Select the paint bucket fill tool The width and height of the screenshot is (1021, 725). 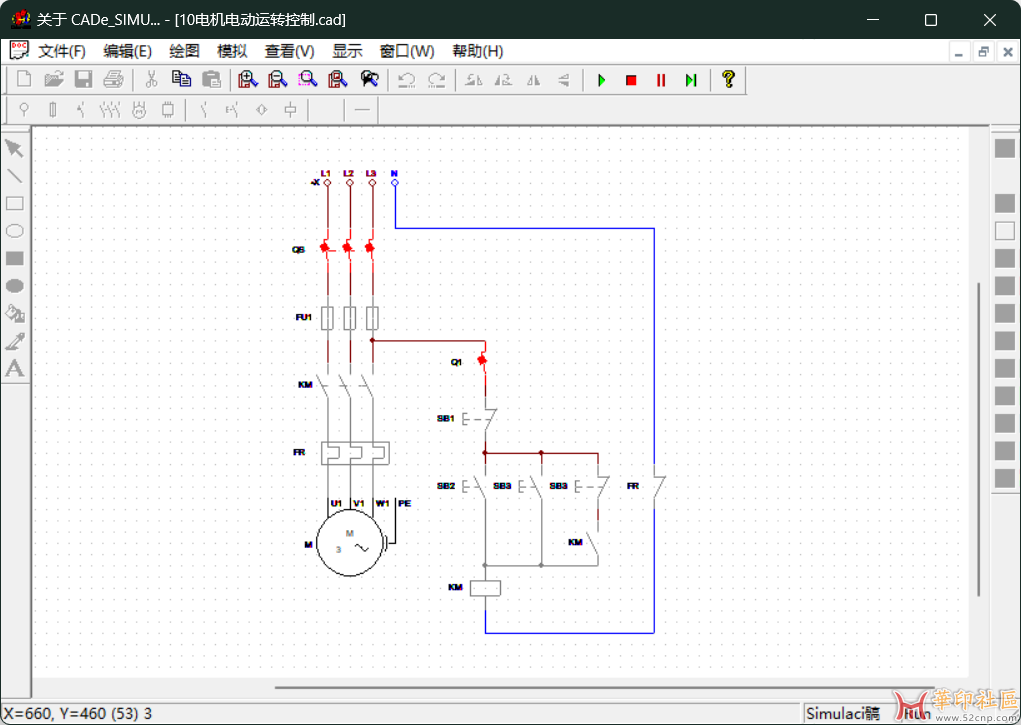14,313
